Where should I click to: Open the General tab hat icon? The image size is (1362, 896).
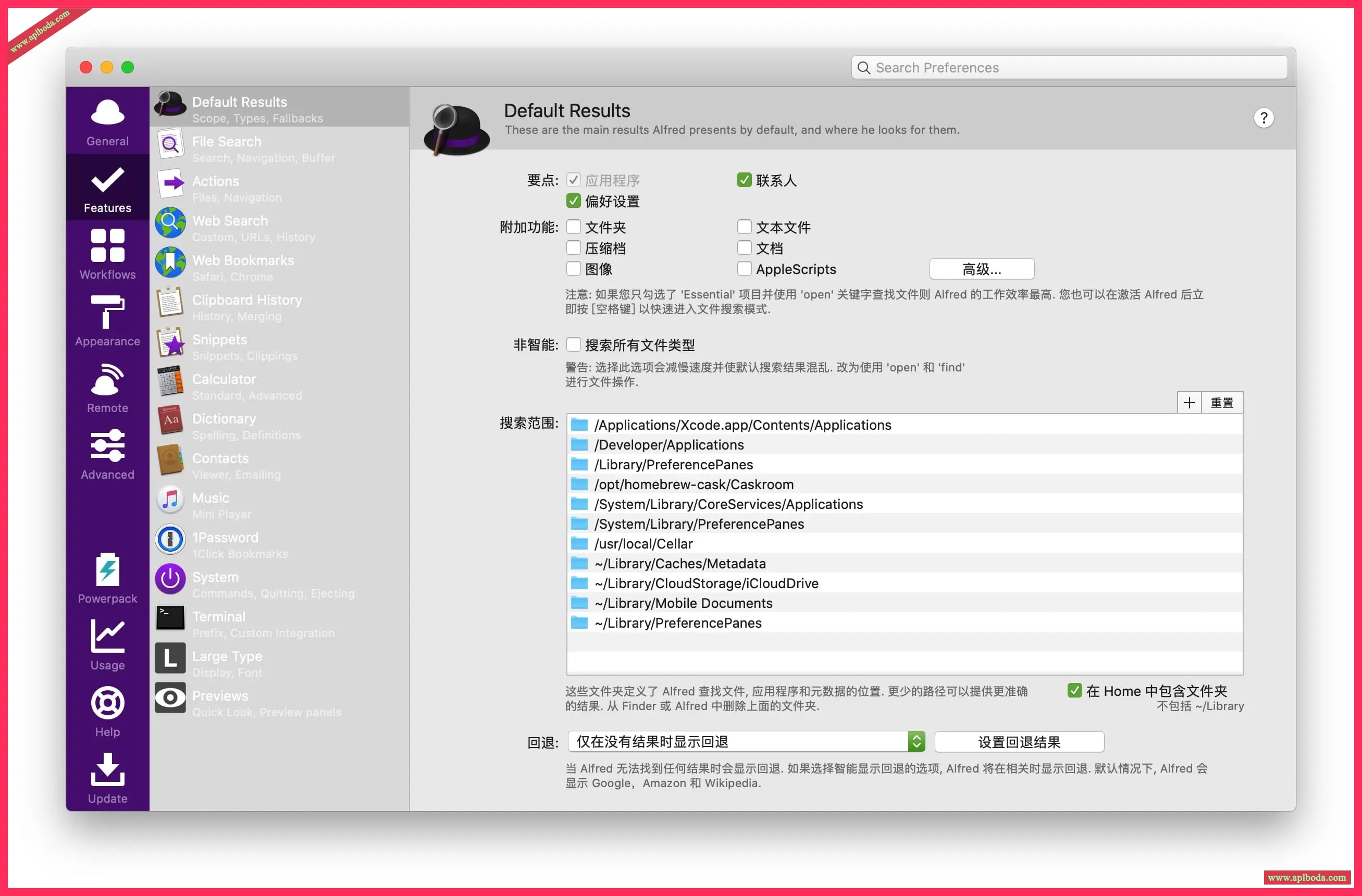107,111
